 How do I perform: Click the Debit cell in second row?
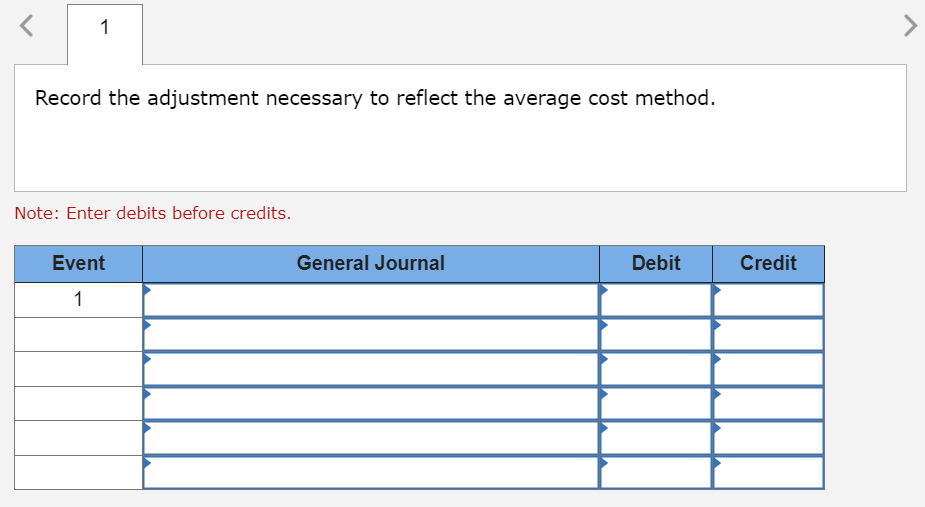point(656,335)
